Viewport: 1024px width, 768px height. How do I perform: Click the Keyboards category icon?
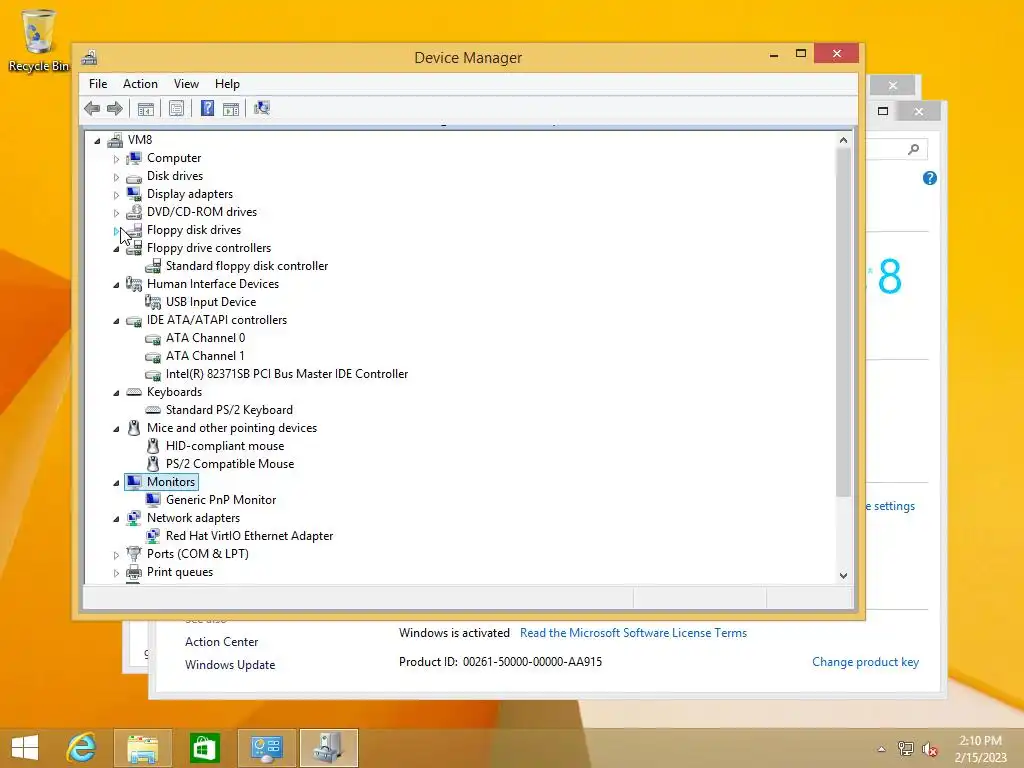point(134,392)
